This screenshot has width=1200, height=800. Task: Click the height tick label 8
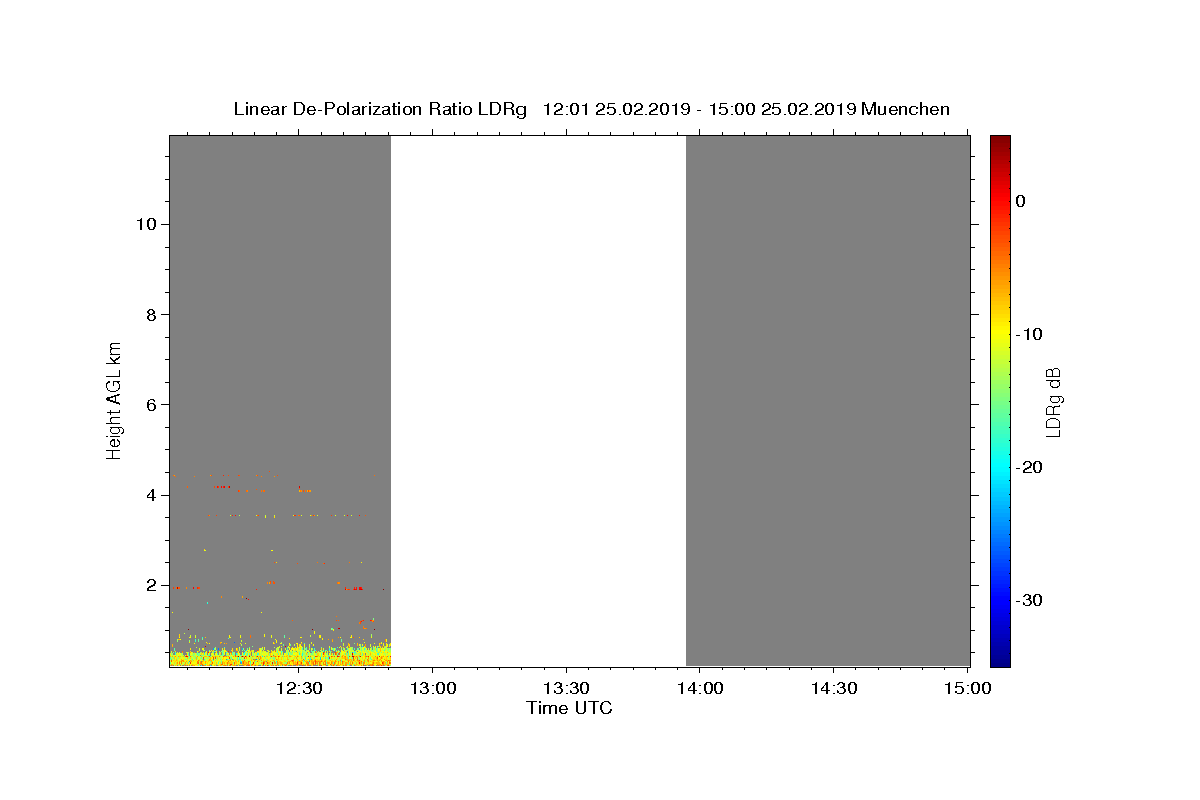pyautogui.click(x=150, y=314)
